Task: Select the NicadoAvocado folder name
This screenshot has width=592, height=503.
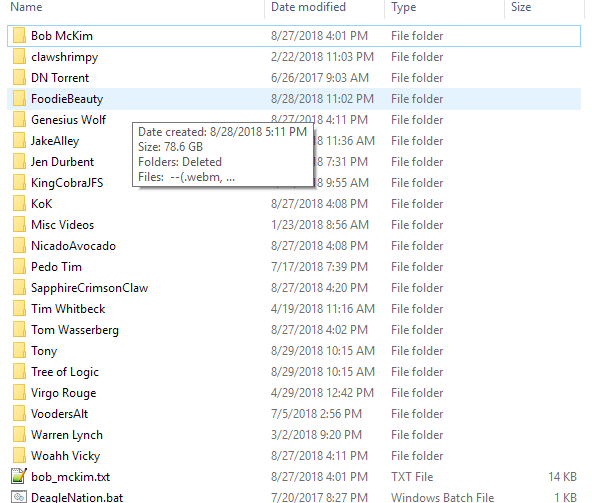Action: 73,246
